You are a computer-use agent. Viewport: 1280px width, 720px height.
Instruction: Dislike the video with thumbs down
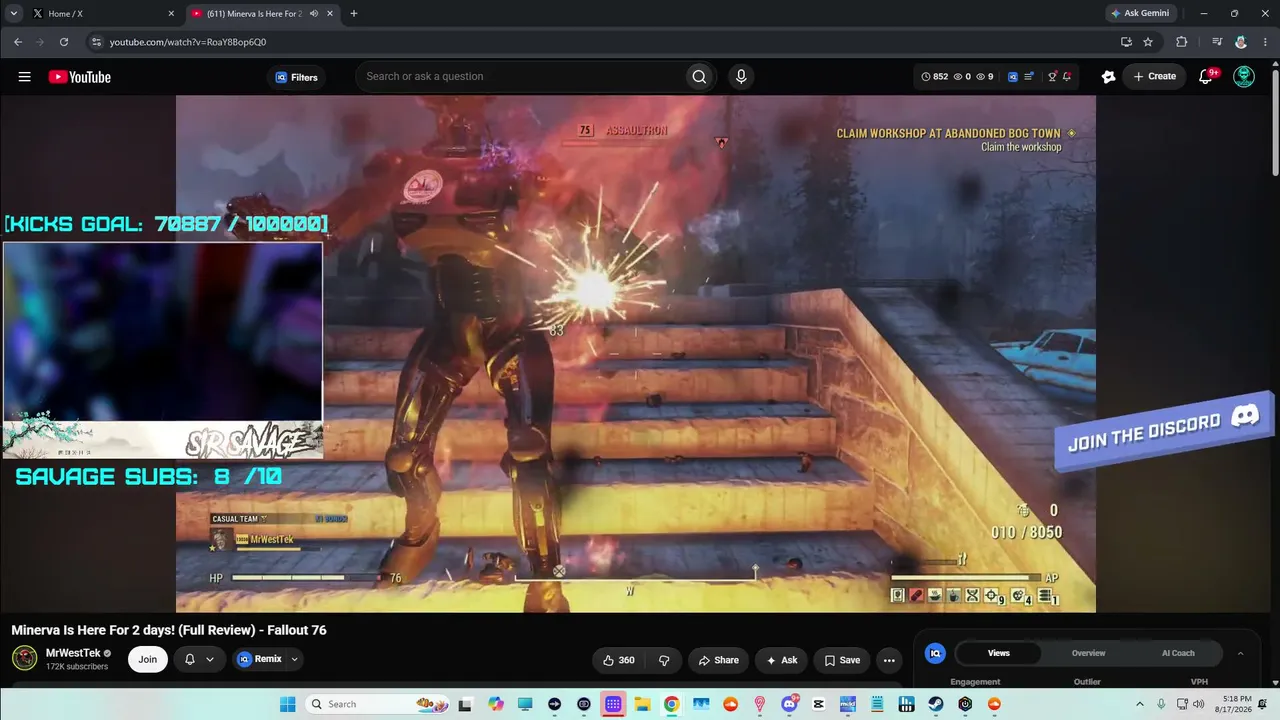tap(664, 660)
